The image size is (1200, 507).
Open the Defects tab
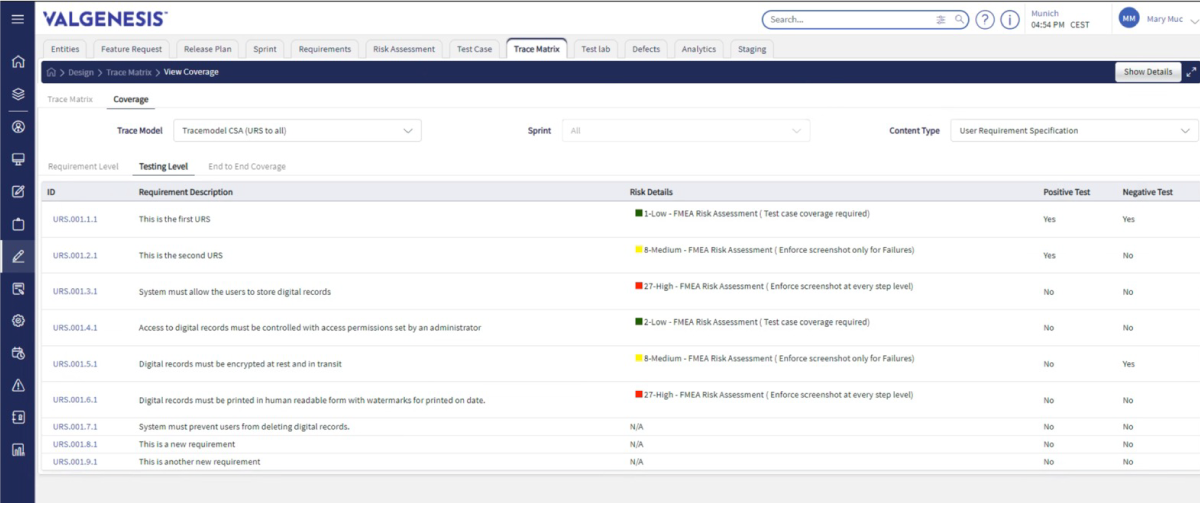point(646,48)
